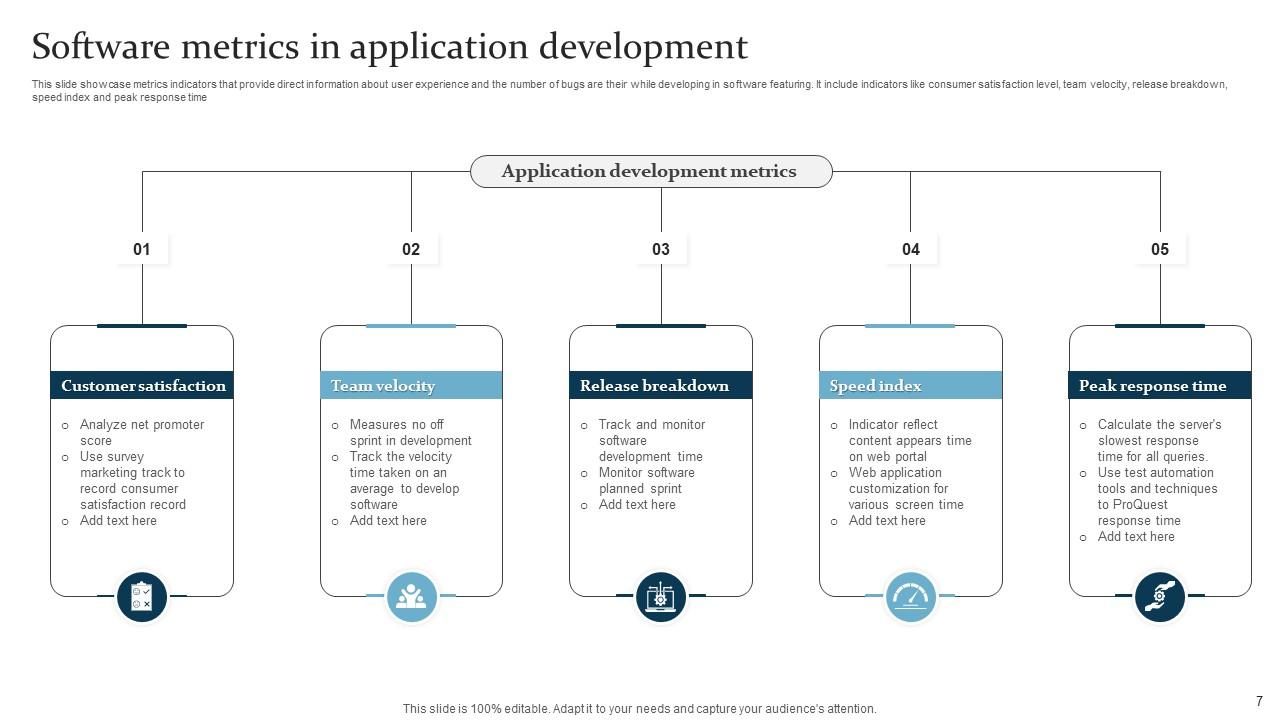Select the Team velocity card

coord(411,460)
